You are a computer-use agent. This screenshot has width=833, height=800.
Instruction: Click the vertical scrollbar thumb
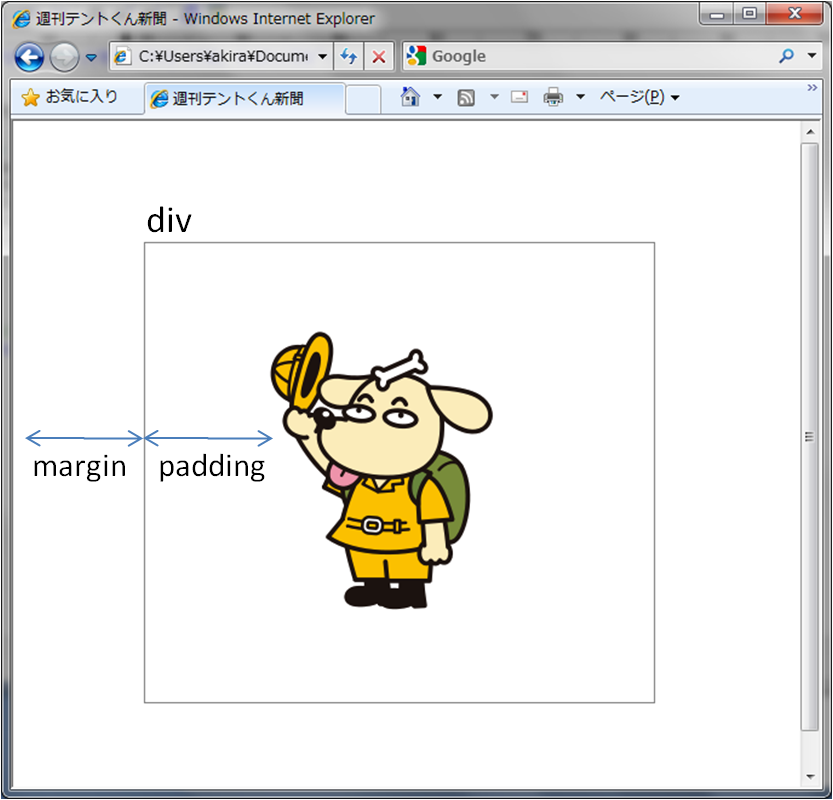(810, 437)
